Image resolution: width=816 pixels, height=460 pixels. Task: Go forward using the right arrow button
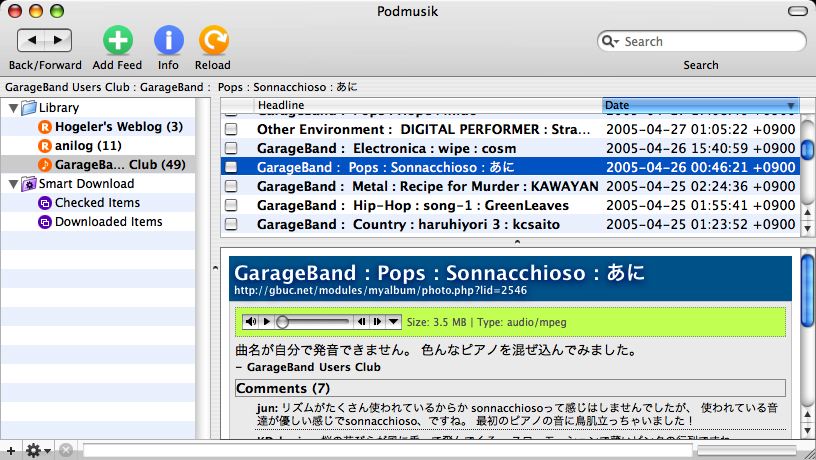pos(59,40)
